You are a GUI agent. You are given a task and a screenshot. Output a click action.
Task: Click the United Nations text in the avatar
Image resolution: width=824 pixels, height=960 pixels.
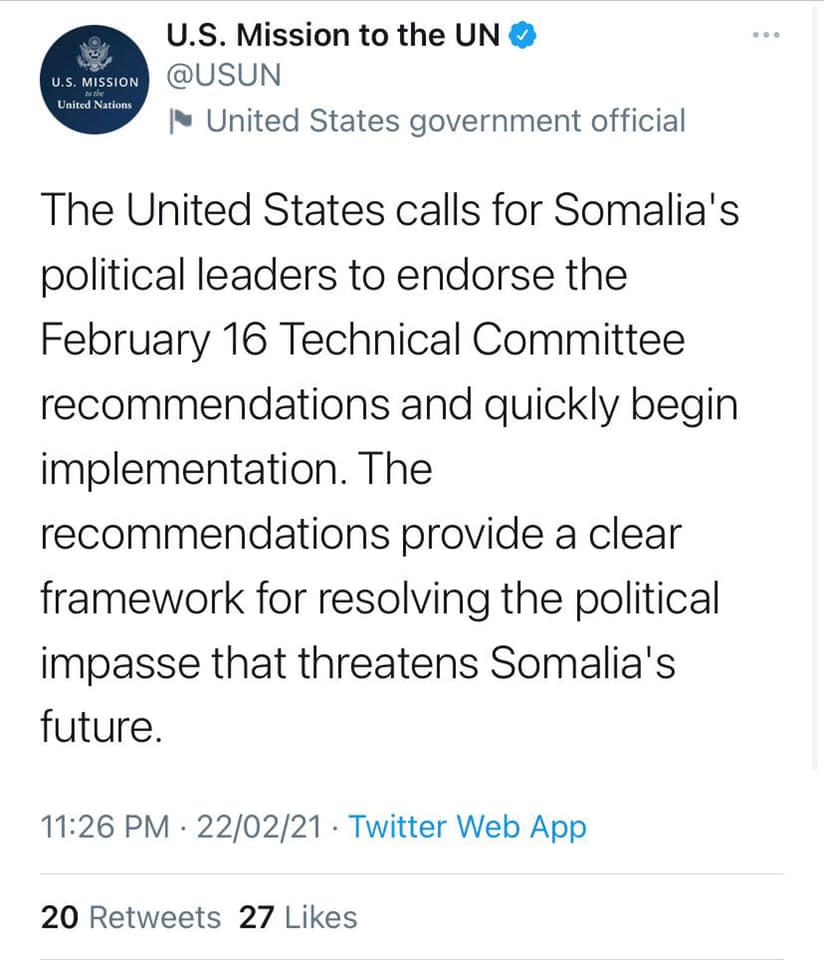(94, 105)
